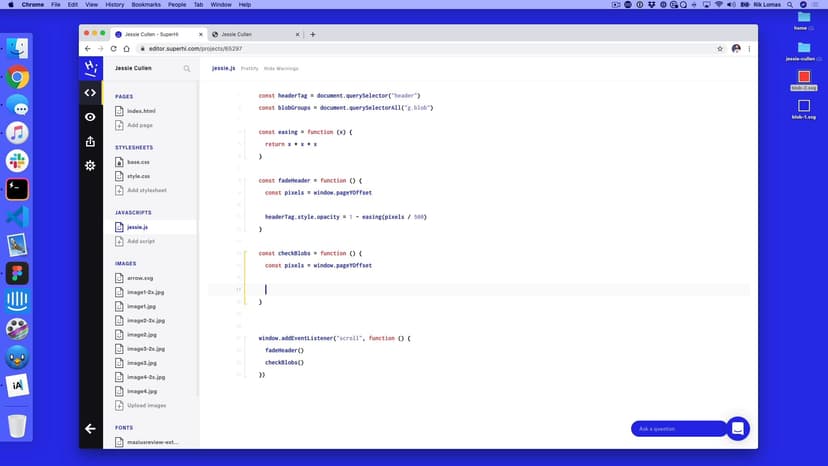Click Add script under Javascripts
This screenshot has width=828, height=466.
[140, 241]
